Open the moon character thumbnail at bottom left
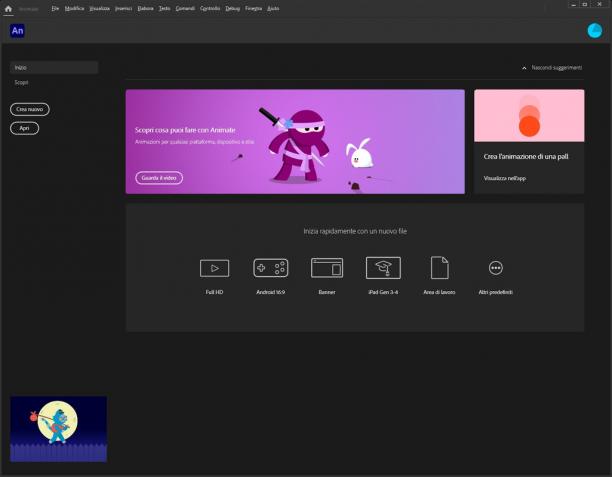 pos(59,429)
